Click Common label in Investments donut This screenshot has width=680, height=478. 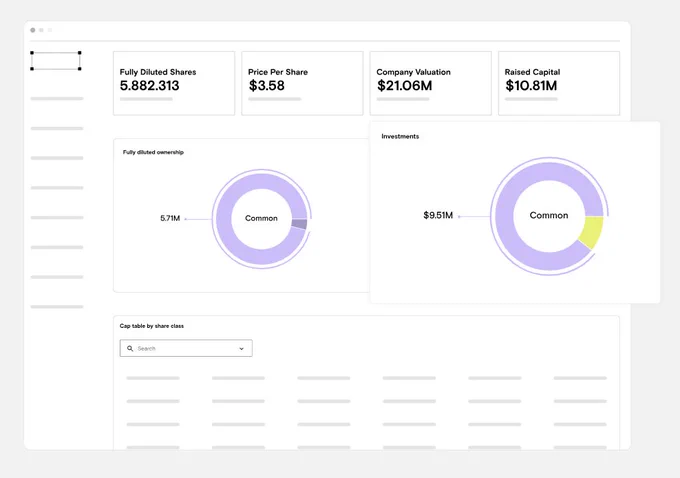click(x=549, y=215)
